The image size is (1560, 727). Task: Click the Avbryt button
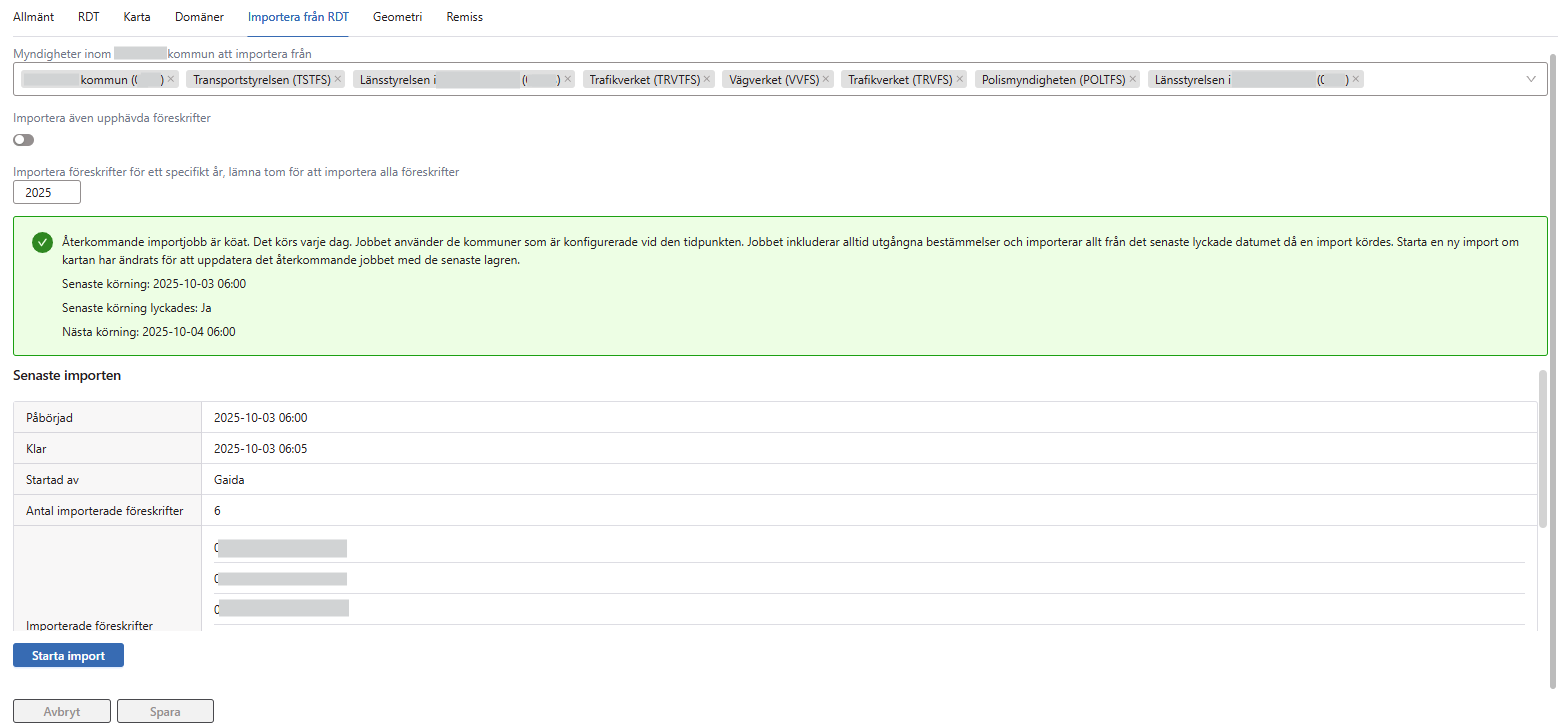pyautogui.click(x=62, y=712)
